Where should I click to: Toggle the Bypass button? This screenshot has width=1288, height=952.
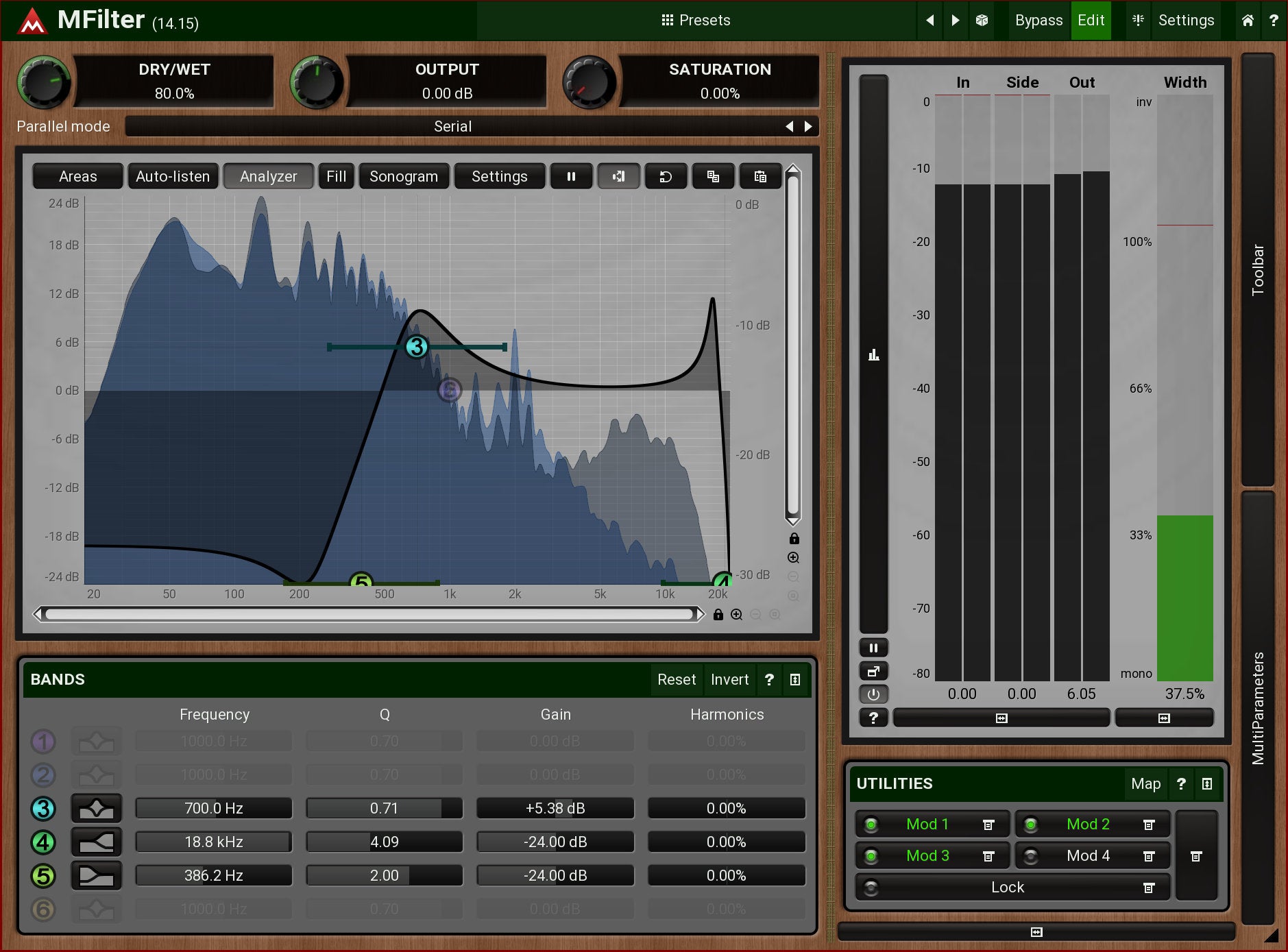coord(1038,21)
